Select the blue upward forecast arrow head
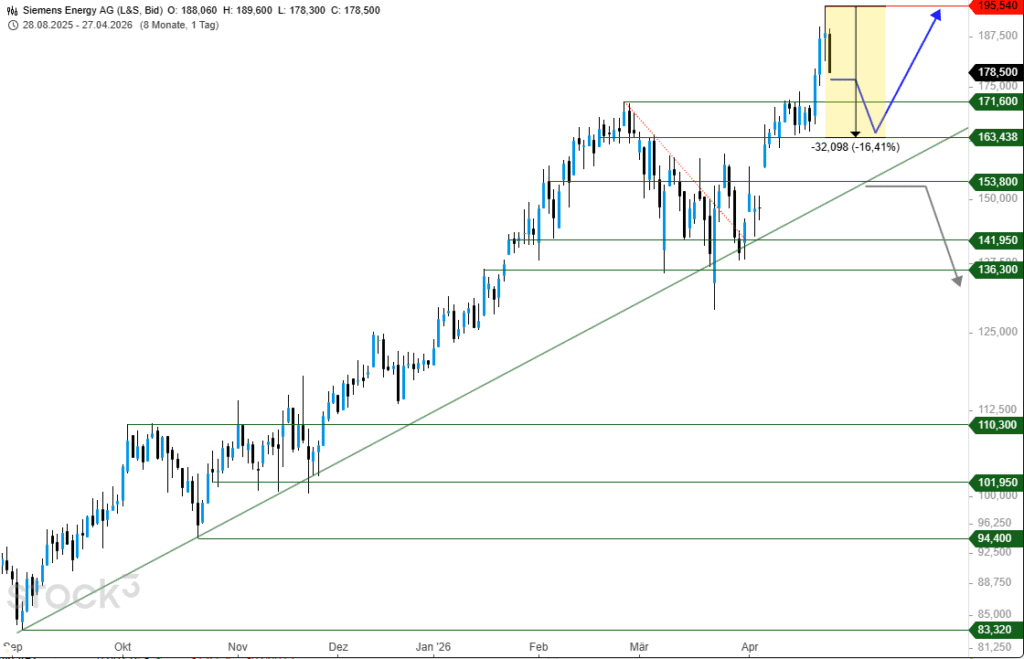The width and height of the screenshot is (1024, 659). (x=937, y=14)
